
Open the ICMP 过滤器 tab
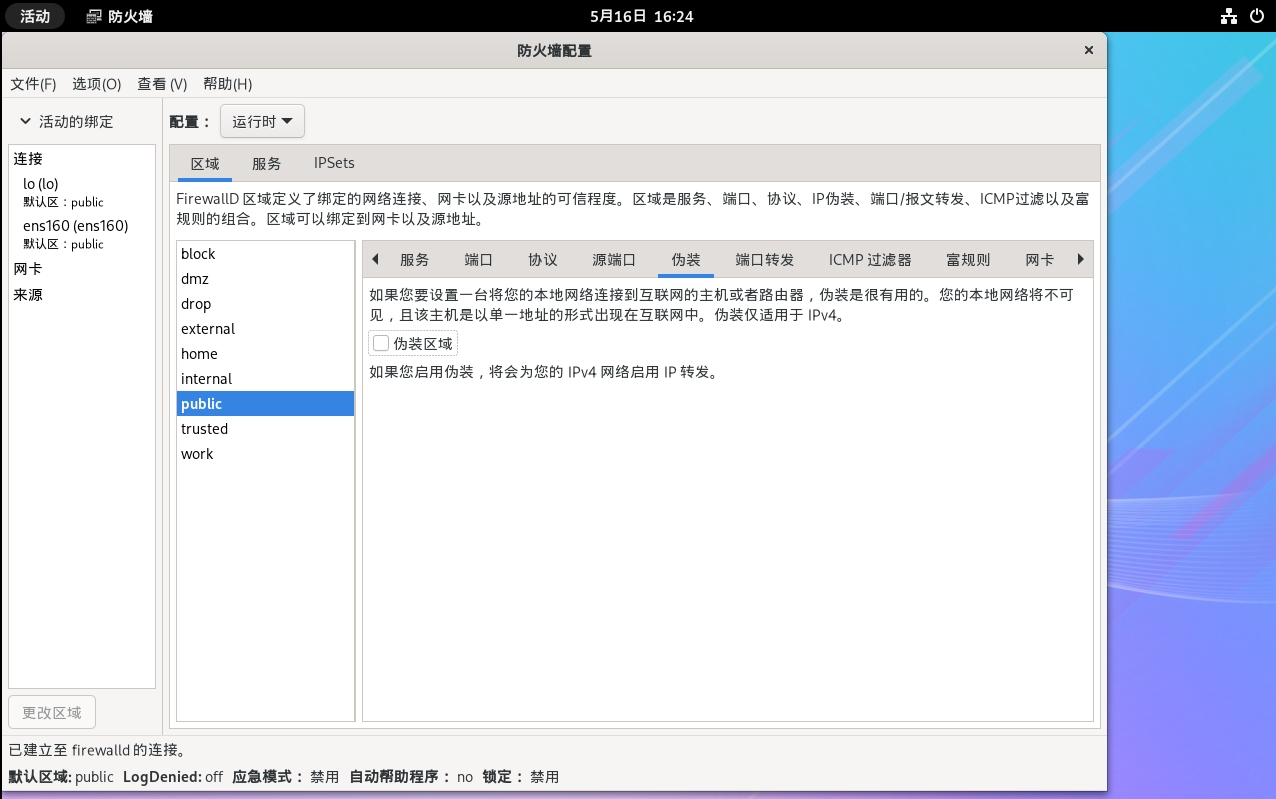870,259
